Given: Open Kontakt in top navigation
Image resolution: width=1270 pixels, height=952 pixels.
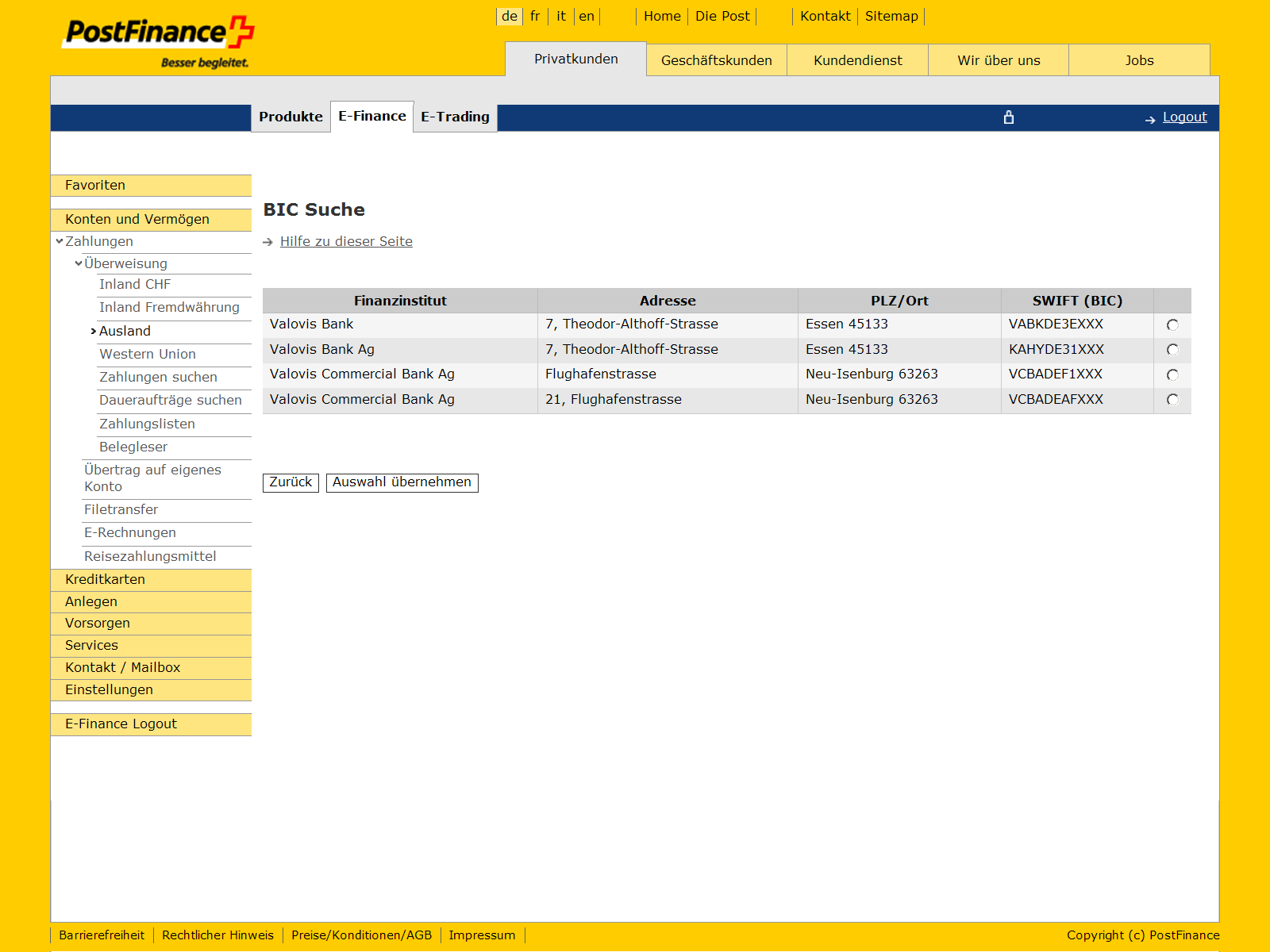Looking at the screenshot, I should [x=825, y=16].
